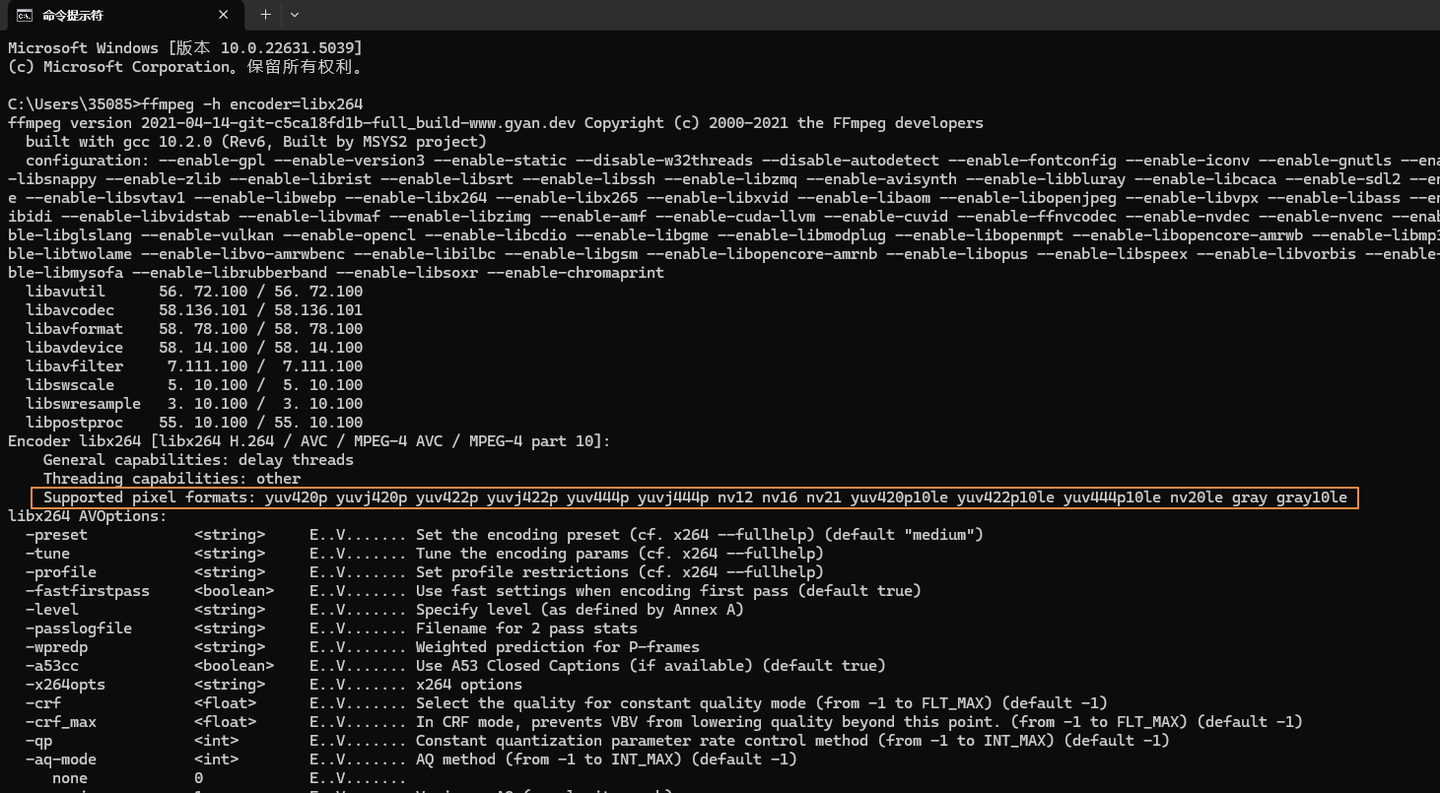
Task: Click the Command Prompt tab icon
Action: (23, 15)
